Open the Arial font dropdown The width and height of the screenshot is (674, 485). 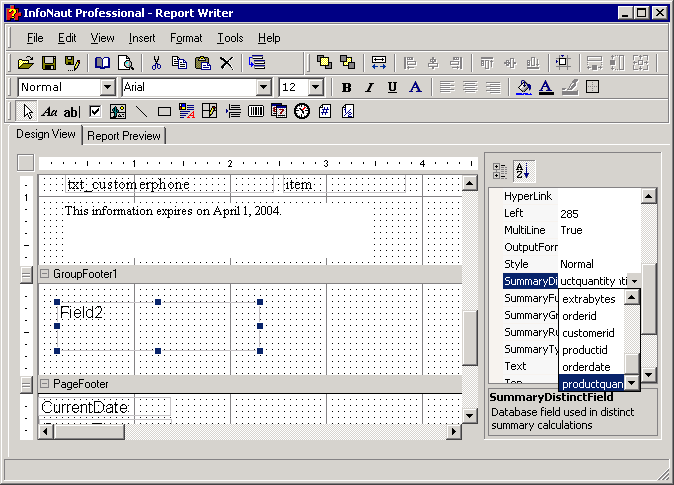tap(264, 87)
